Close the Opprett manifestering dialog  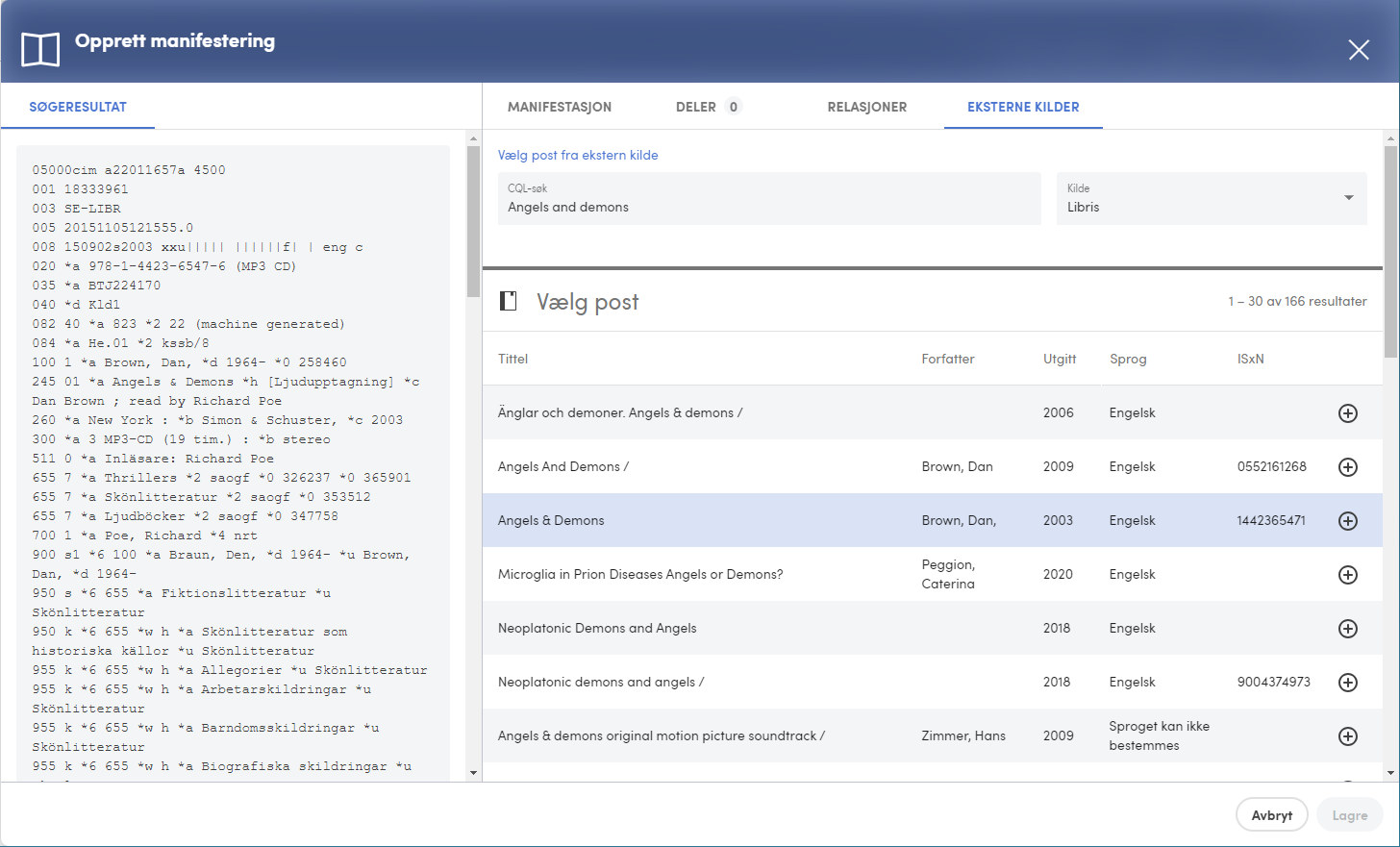pos(1359,50)
